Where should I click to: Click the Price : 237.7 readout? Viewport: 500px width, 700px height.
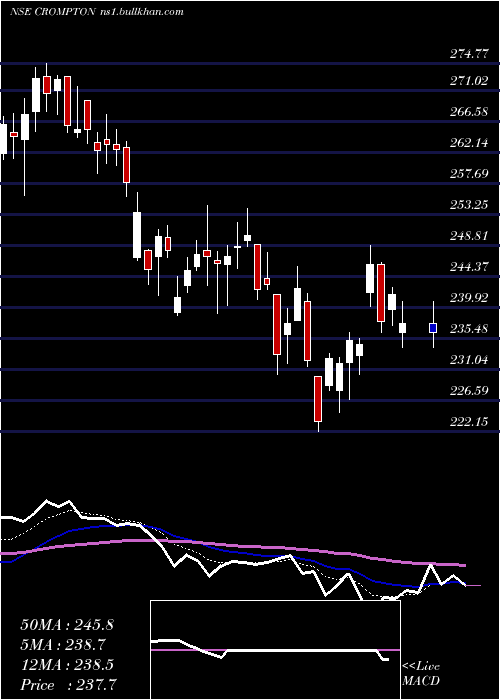(x=69, y=685)
